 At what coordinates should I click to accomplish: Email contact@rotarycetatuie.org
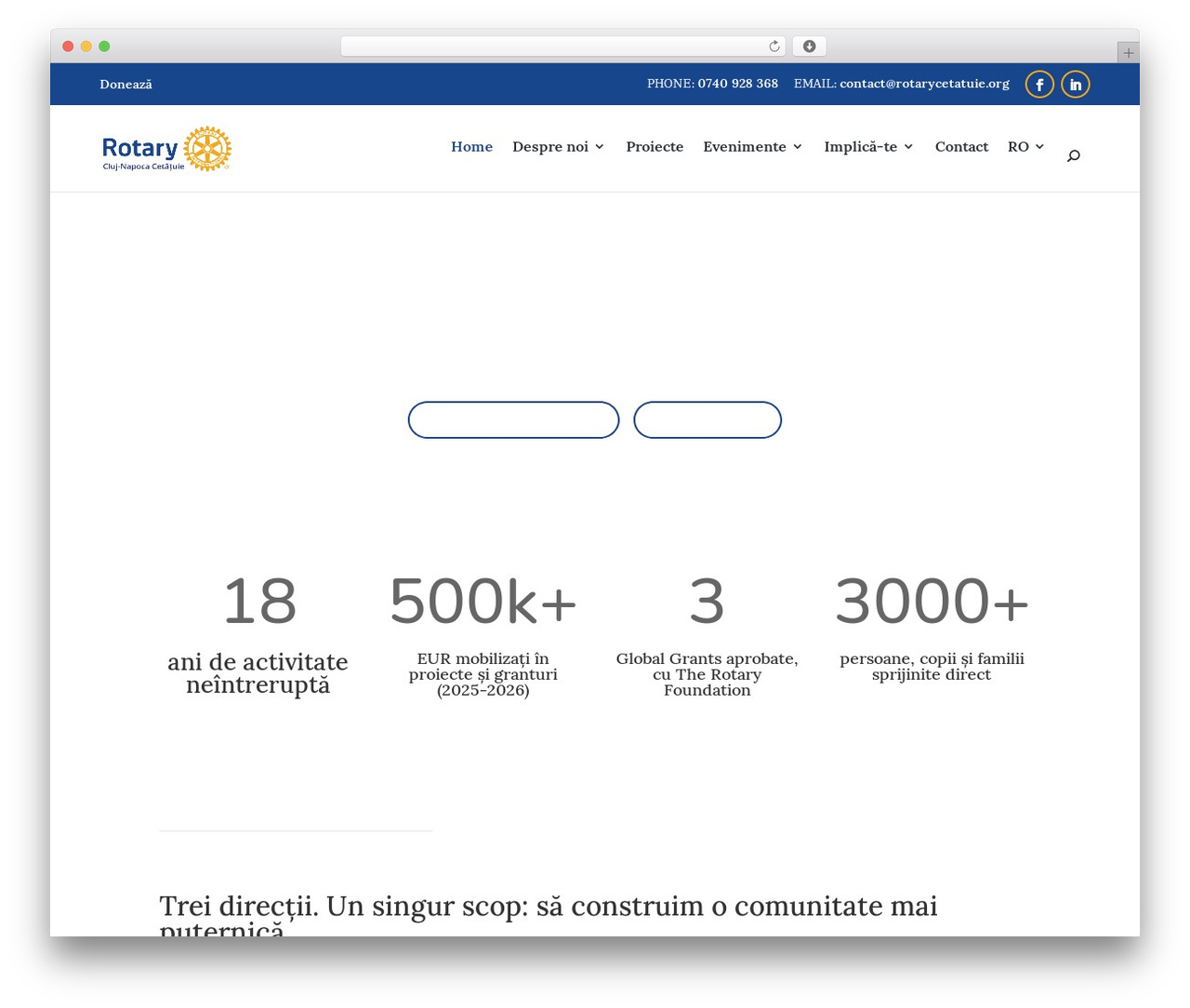[924, 84]
